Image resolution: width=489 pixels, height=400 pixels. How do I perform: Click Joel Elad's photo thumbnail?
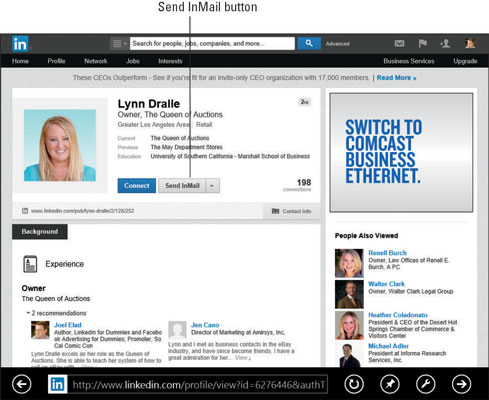(40, 330)
